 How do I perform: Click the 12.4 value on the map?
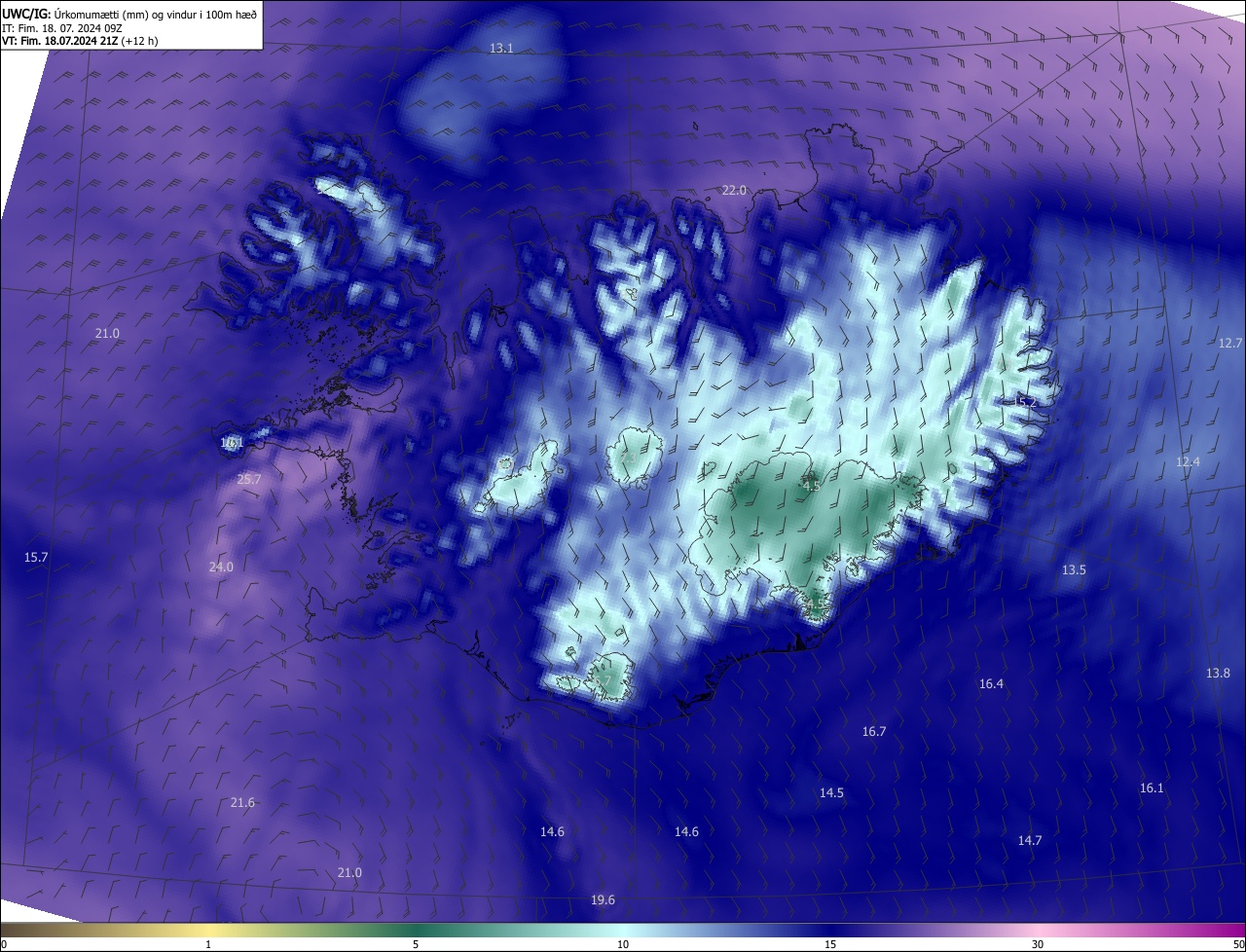[x=1189, y=462]
